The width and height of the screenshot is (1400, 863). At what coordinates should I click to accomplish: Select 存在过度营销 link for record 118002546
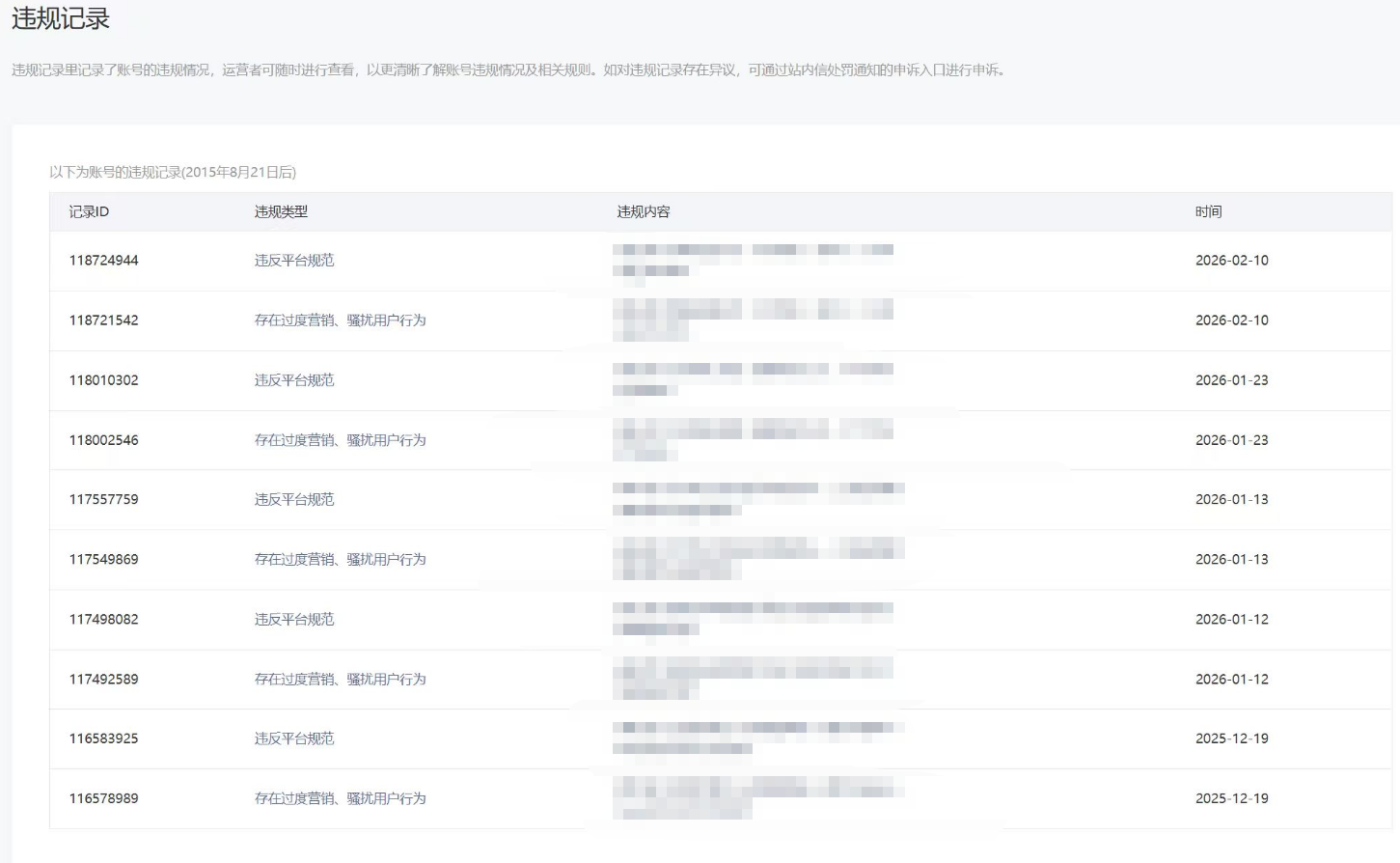(340, 440)
